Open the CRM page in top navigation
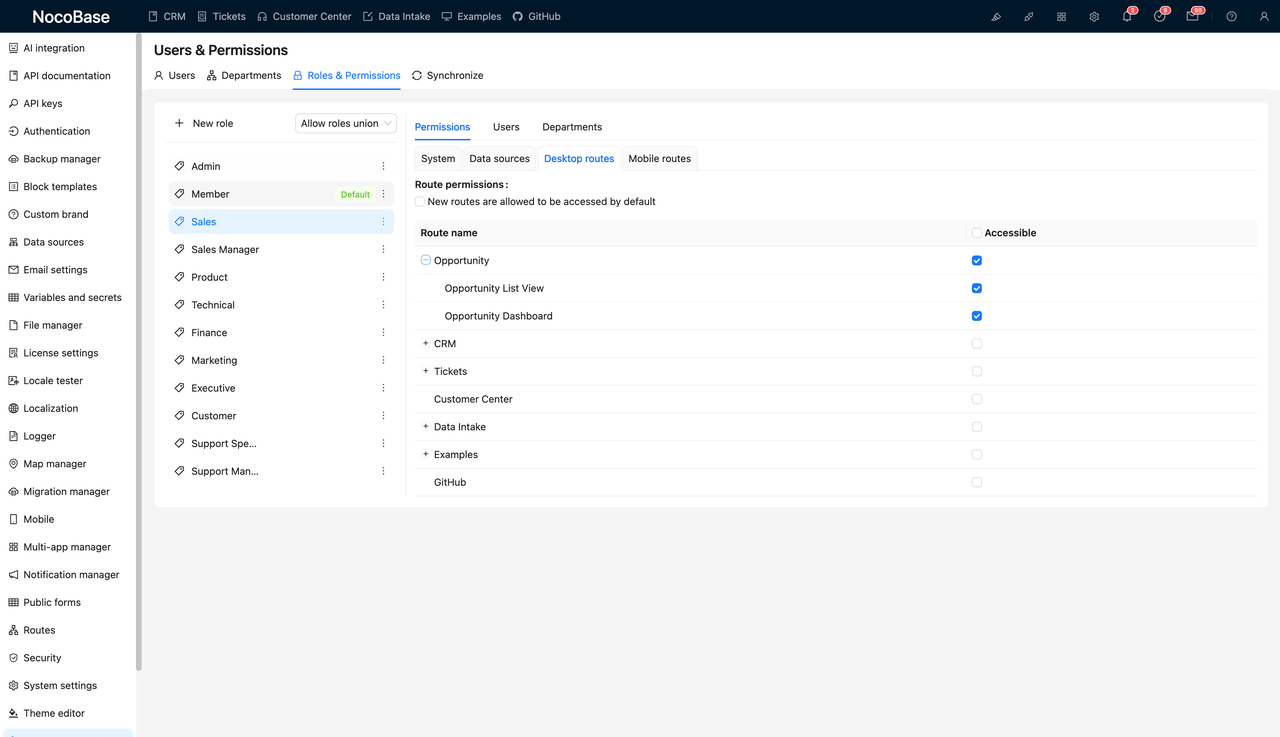This screenshot has width=1280, height=737. tap(167, 17)
